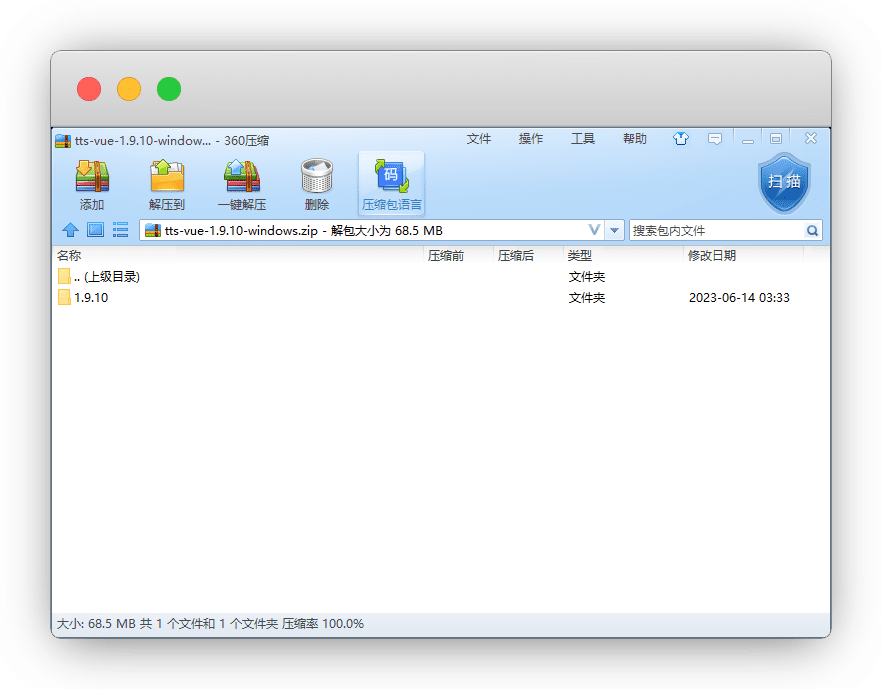Open the 文件 (File) menu
Image resolution: width=882 pixels, height=689 pixels.
point(479,139)
